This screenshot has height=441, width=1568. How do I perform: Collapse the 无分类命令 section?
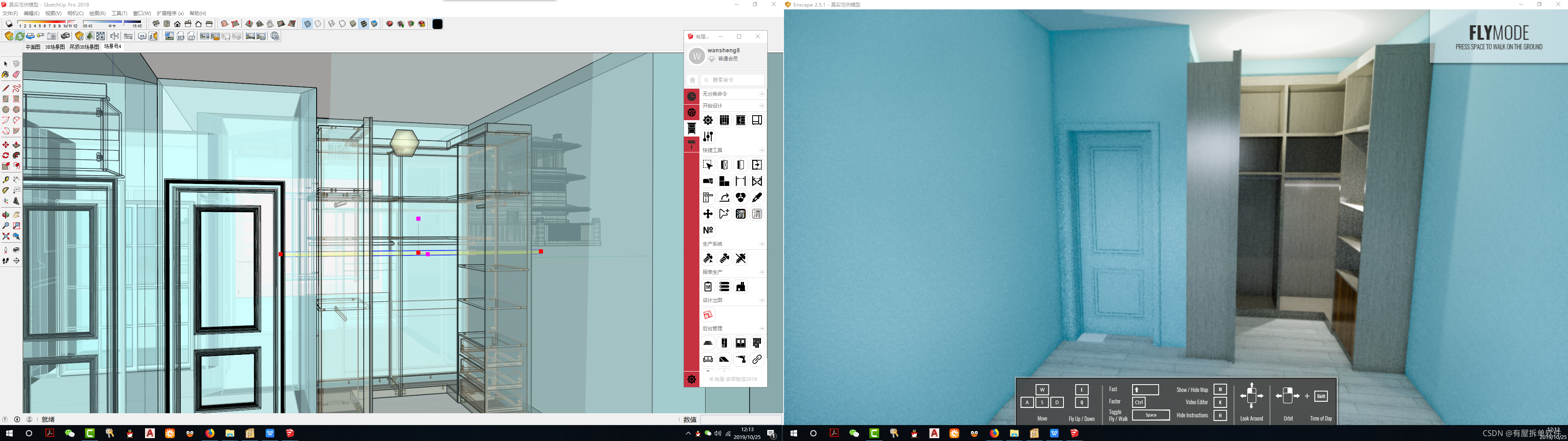click(x=762, y=94)
